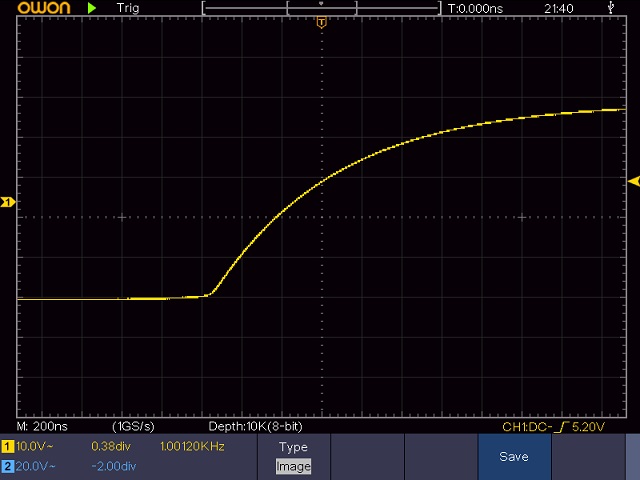Screen dimensions: 640x480
Task: Open the Type menu option
Action: pos(293,447)
